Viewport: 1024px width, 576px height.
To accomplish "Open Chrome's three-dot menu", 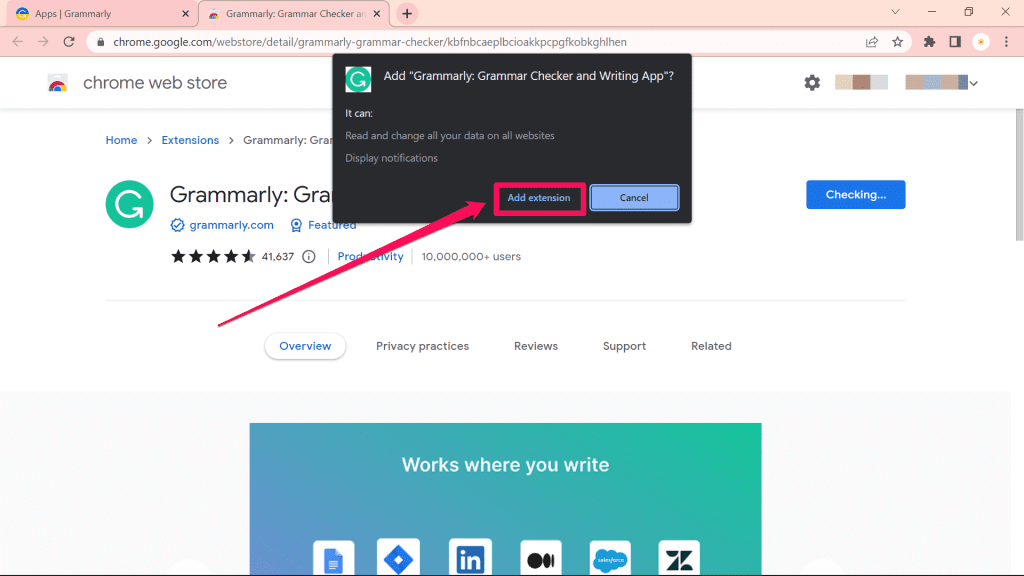I will click(1005, 43).
